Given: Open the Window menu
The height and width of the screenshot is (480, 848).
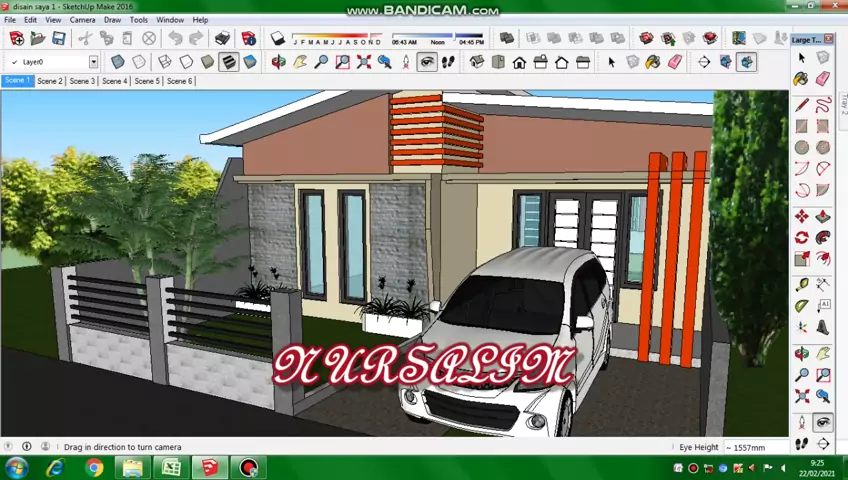Looking at the screenshot, I should 169,20.
